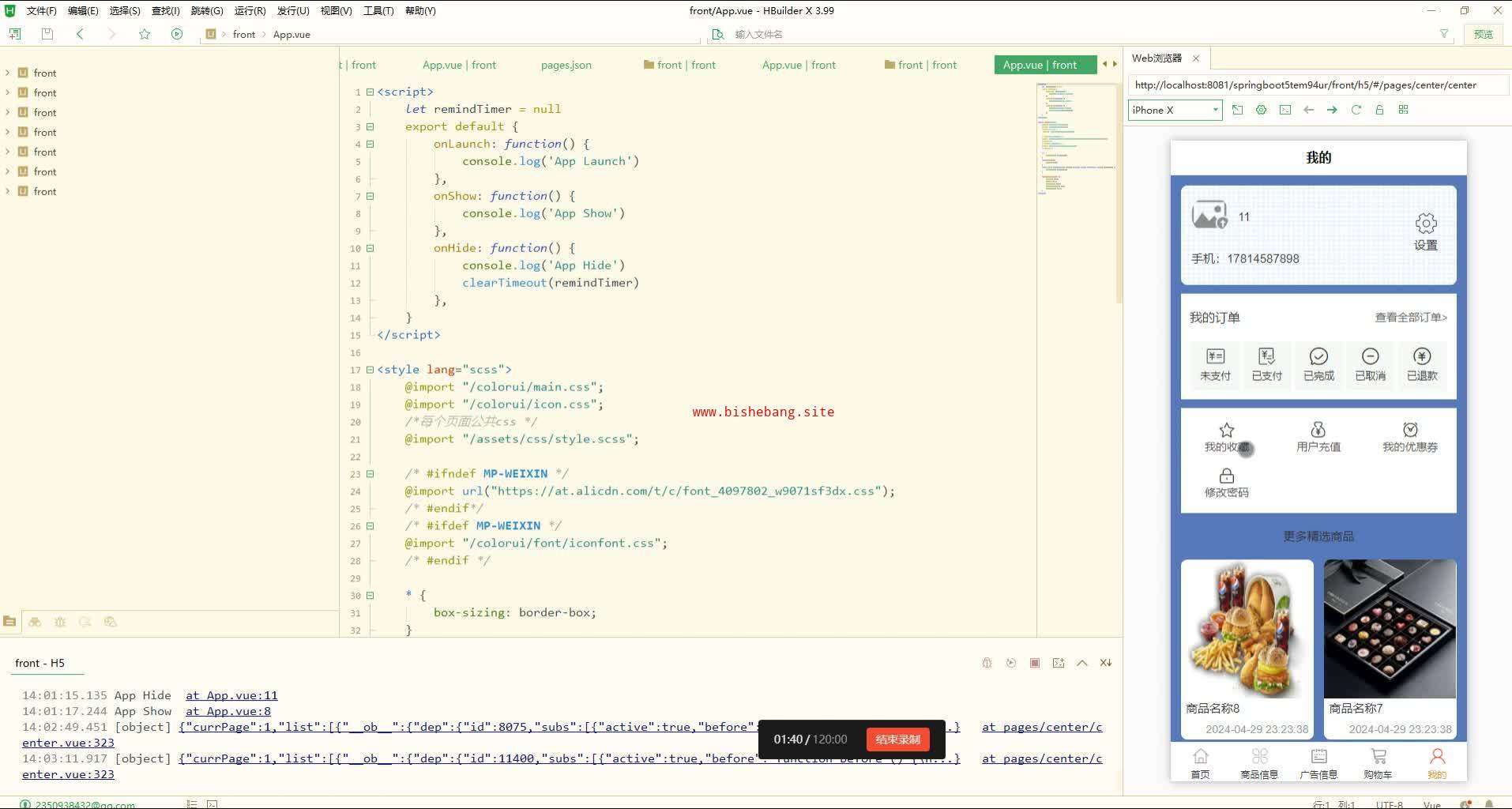Toggle fold on export default at line 3

point(370,126)
